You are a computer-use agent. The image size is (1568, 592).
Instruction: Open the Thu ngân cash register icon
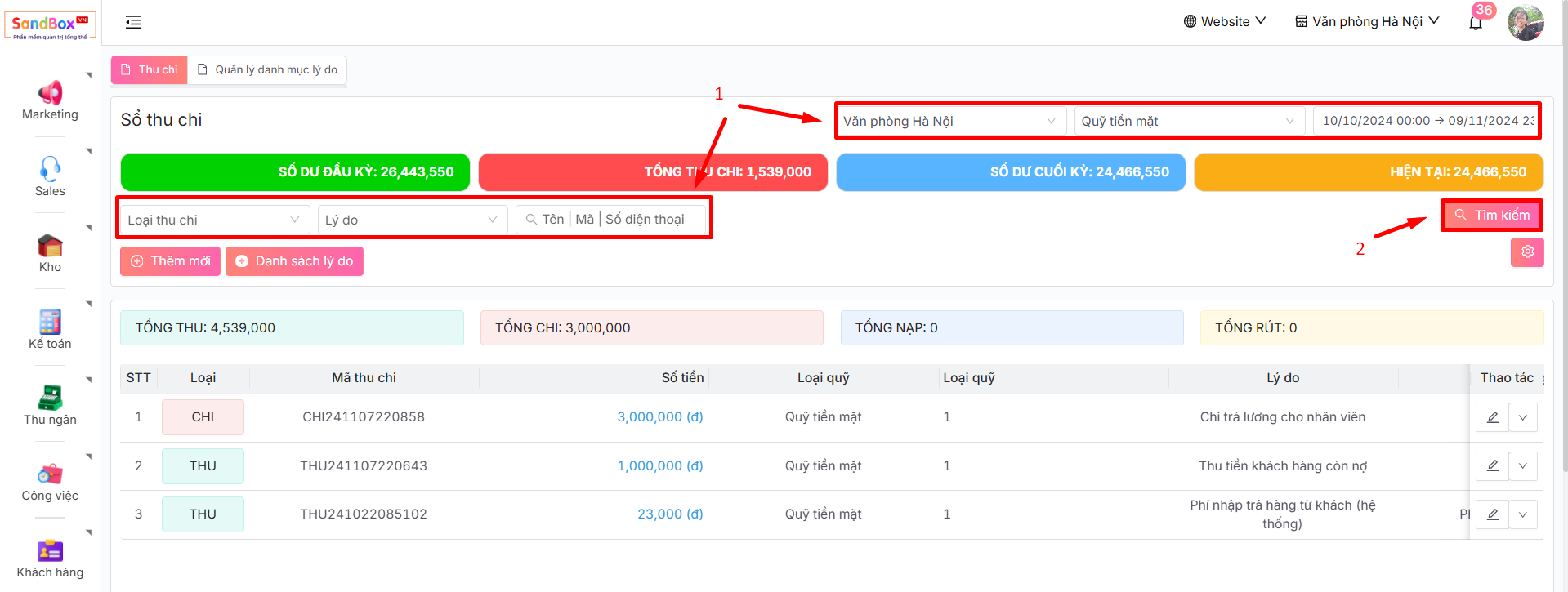pyautogui.click(x=50, y=398)
